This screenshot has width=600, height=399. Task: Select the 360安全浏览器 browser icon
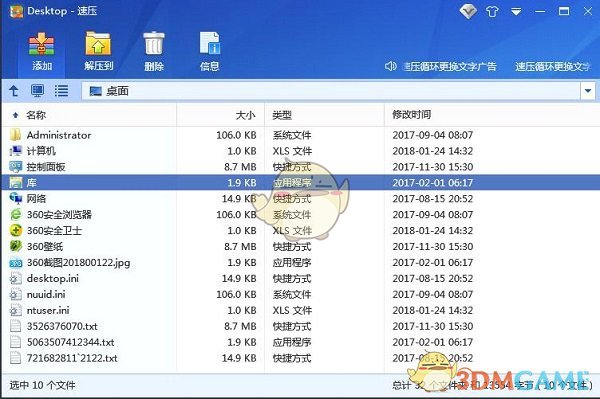[16, 214]
